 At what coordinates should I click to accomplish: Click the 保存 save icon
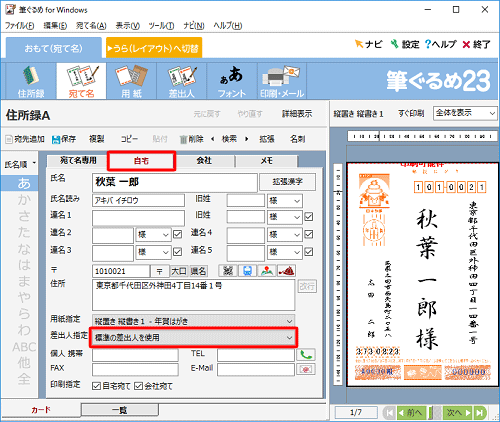coord(64,139)
